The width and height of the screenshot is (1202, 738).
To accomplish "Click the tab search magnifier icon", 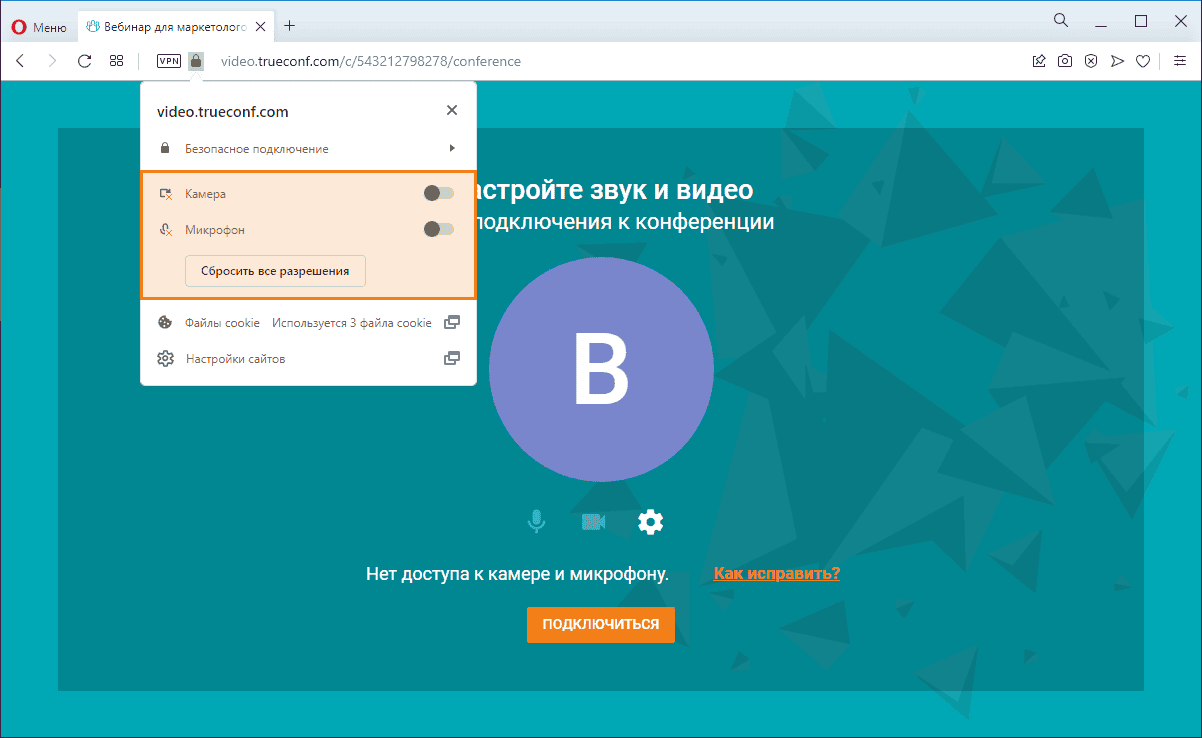I will click(1061, 20).
